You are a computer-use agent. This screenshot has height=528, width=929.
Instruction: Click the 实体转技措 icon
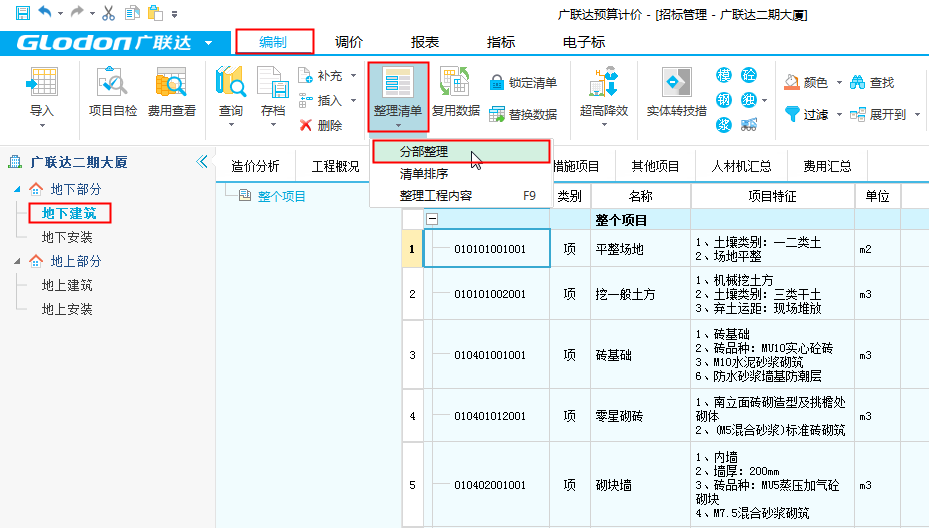click(x=676, y=85)
